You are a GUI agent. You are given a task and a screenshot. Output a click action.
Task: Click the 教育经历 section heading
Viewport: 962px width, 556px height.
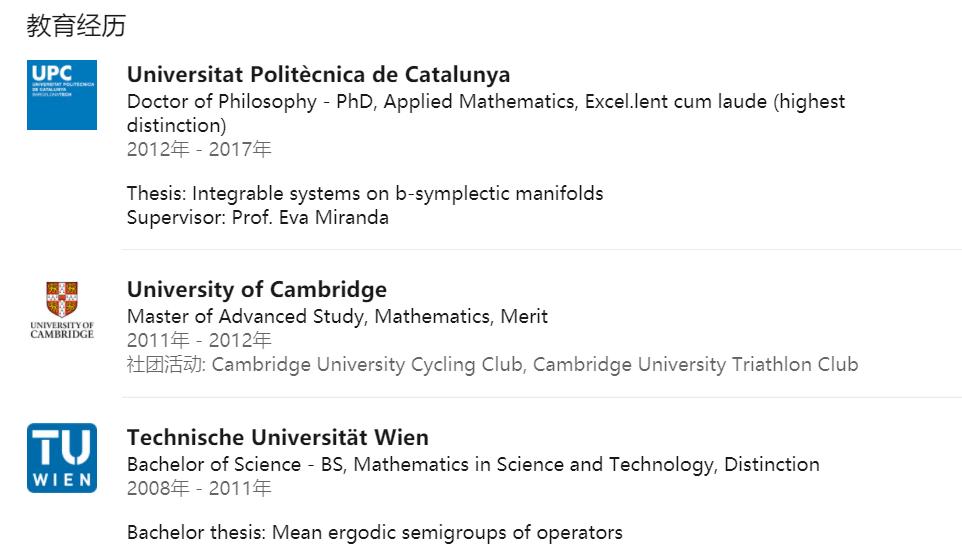tap(76, 26)
